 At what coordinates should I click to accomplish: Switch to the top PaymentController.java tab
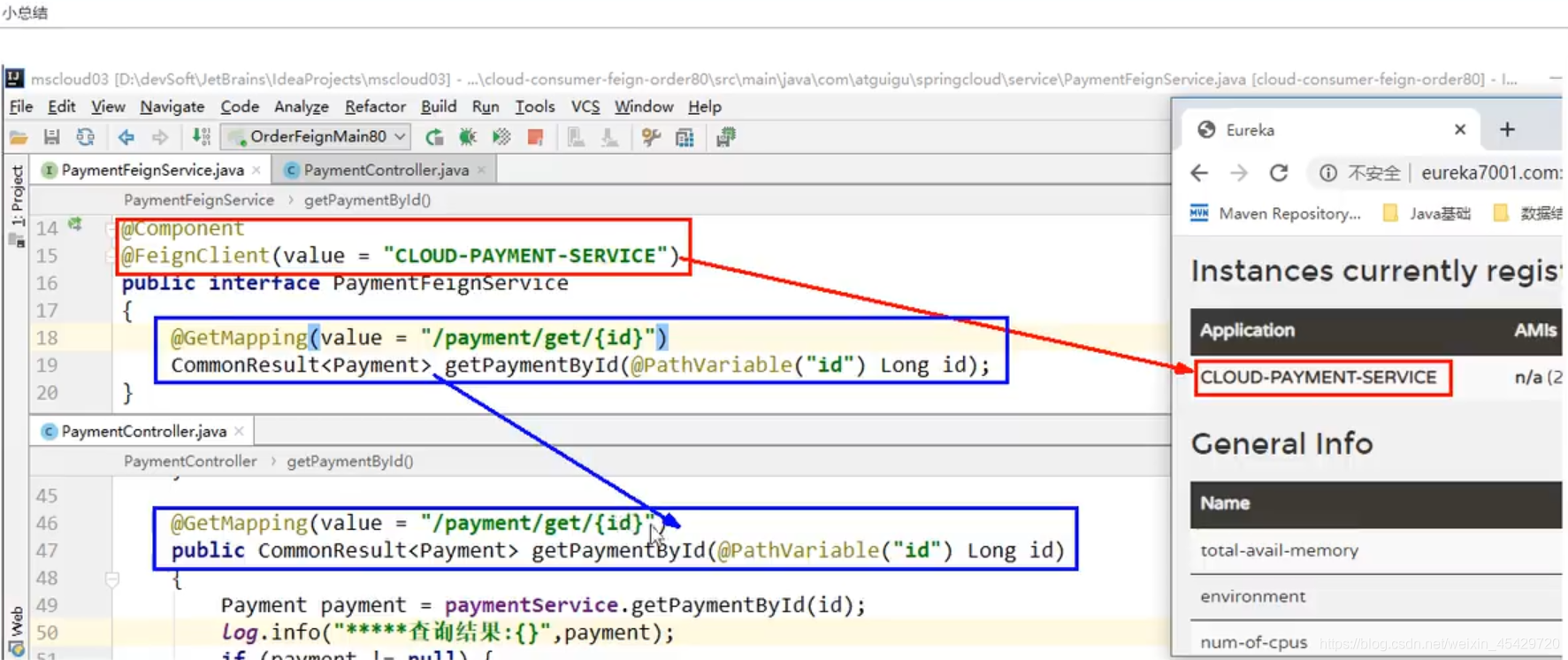point(386,170)
